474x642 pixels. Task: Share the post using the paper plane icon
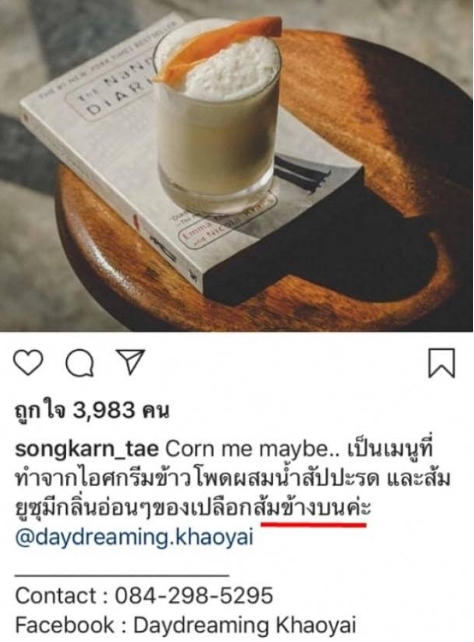click(131, 362)
